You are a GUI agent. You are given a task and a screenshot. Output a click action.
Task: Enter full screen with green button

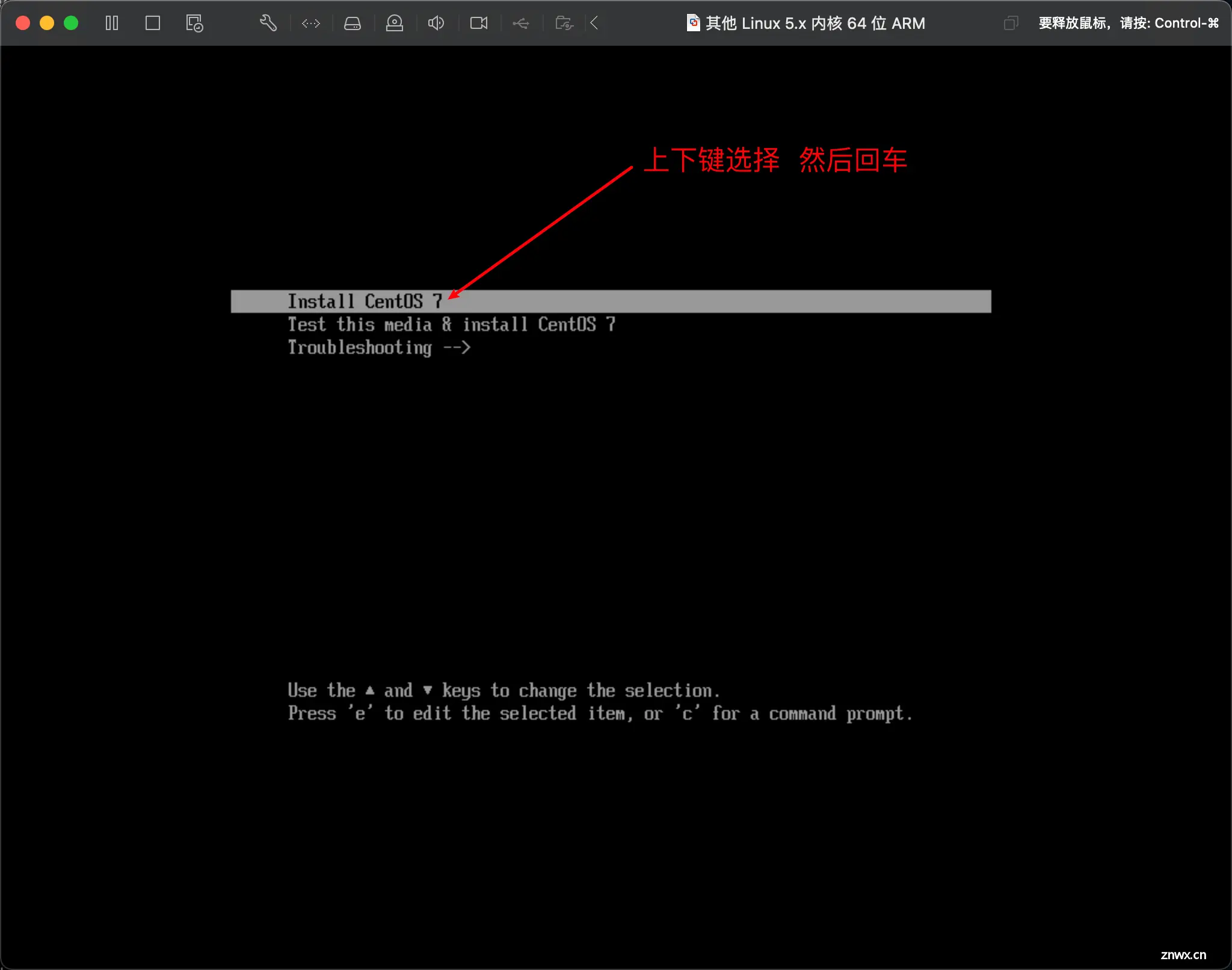[x=71, y=23]
